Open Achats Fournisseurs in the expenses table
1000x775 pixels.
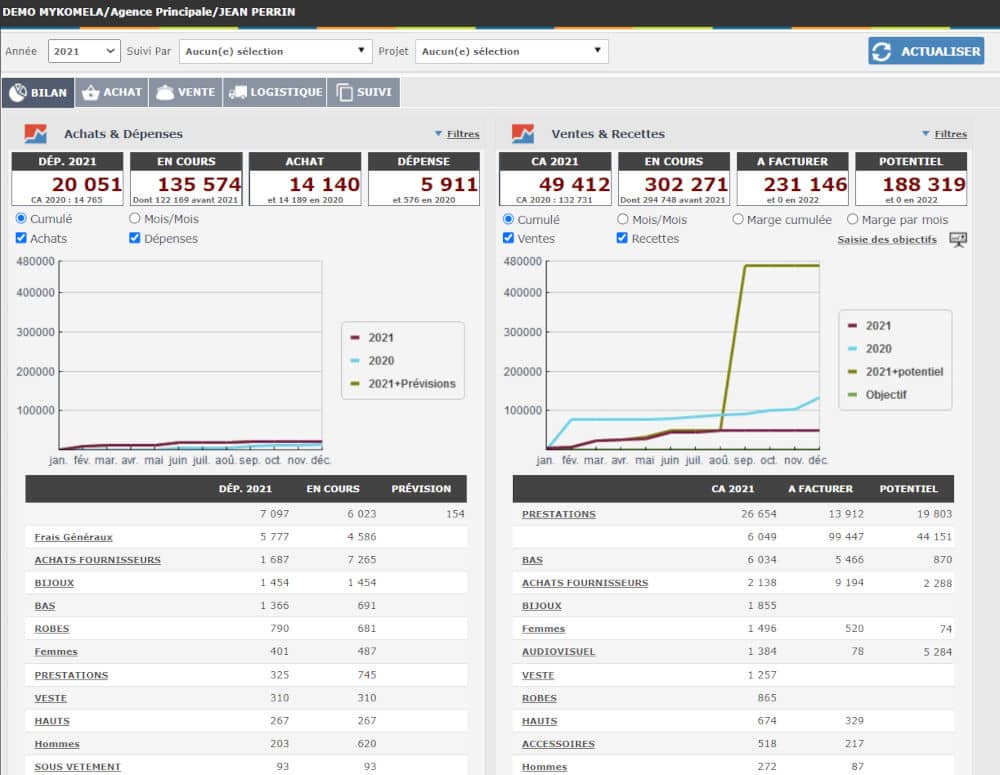pyautogui.click(x=98, y=560)
